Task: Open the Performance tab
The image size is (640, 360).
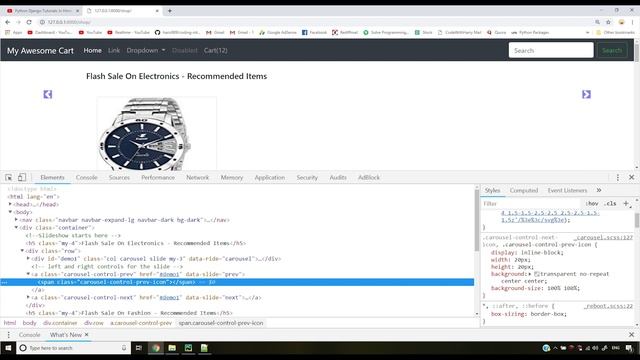Action: (x=158, y=177)
